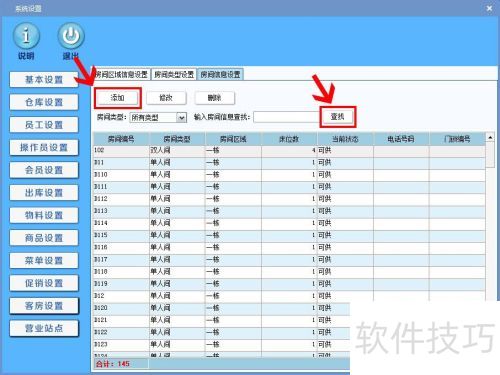Open 商品设置 in the sidebar

(x=44, y=238)
